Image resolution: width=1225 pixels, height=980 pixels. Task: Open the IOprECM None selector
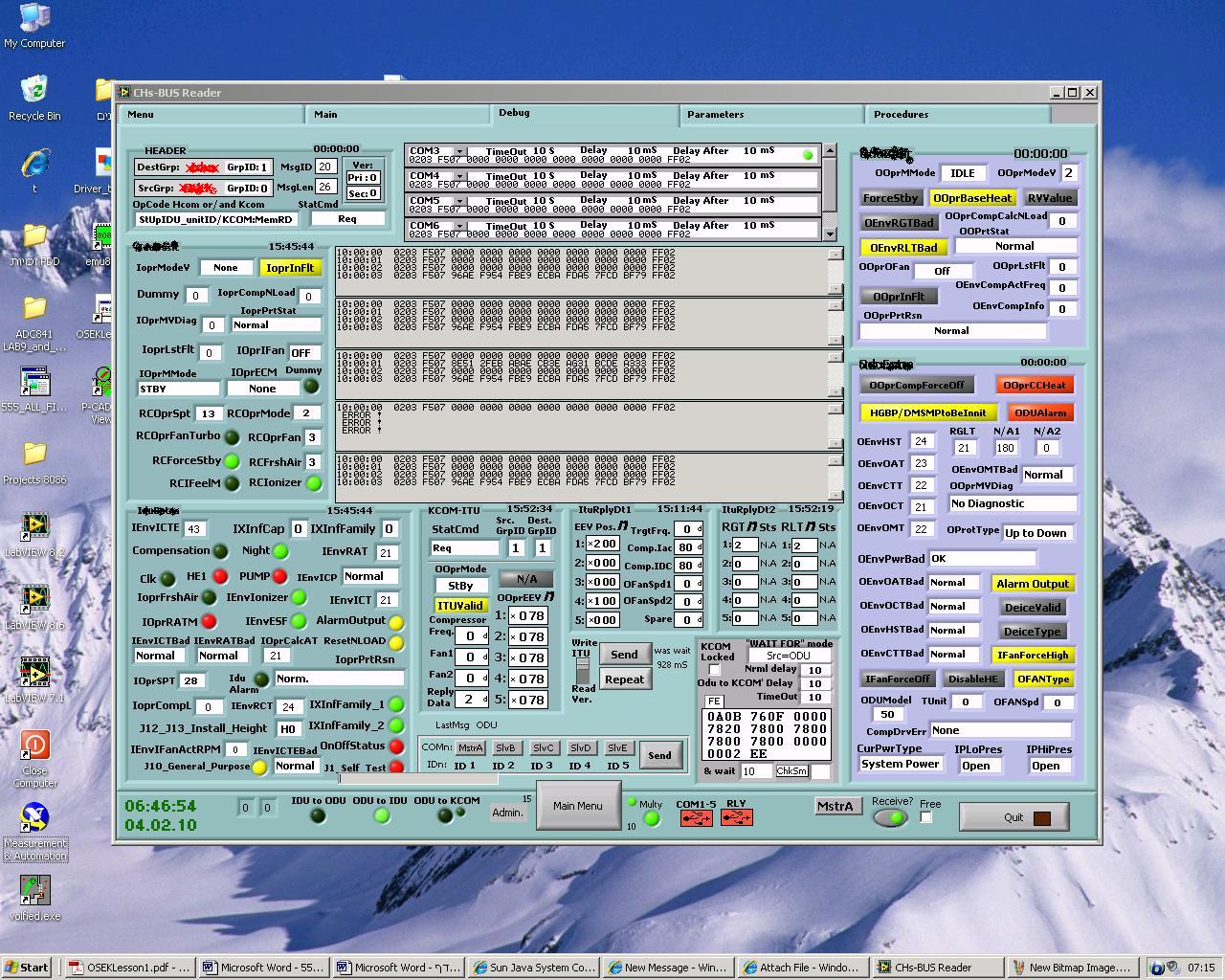262,390
